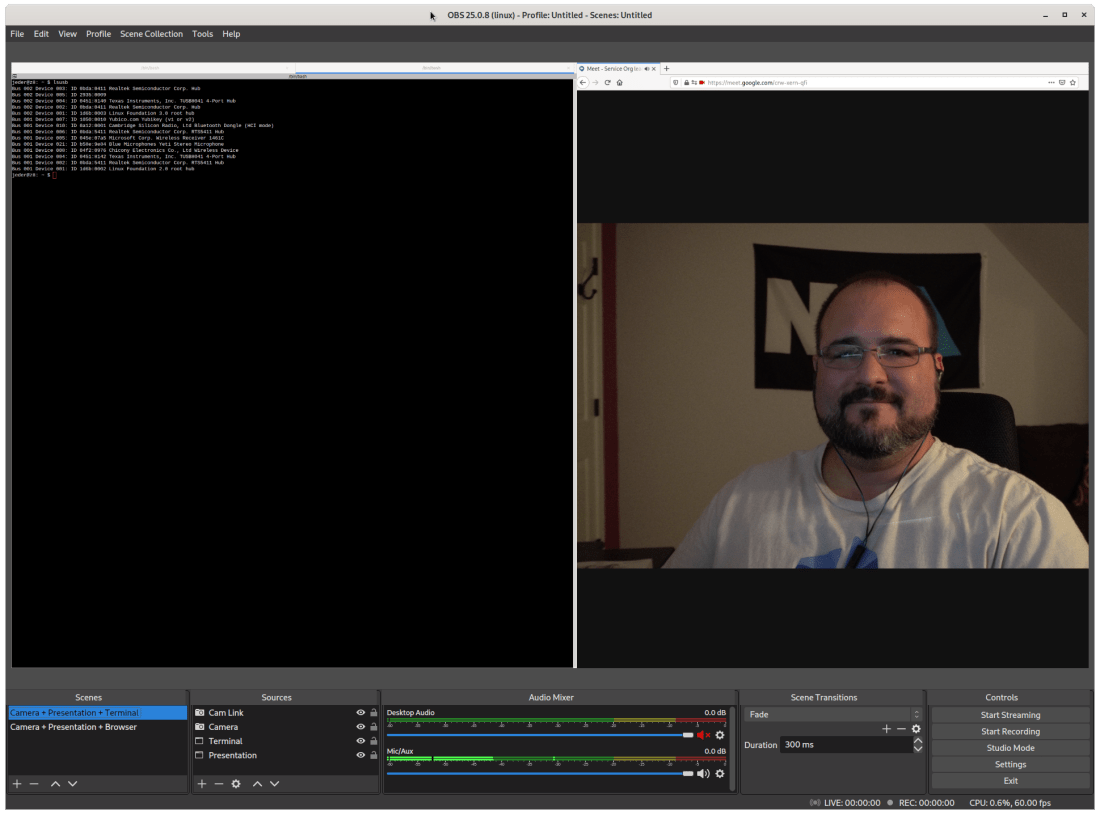Lock the Presentation source
The width and height of the screenshot is (1100, 815).
click(x=374, y=755)
